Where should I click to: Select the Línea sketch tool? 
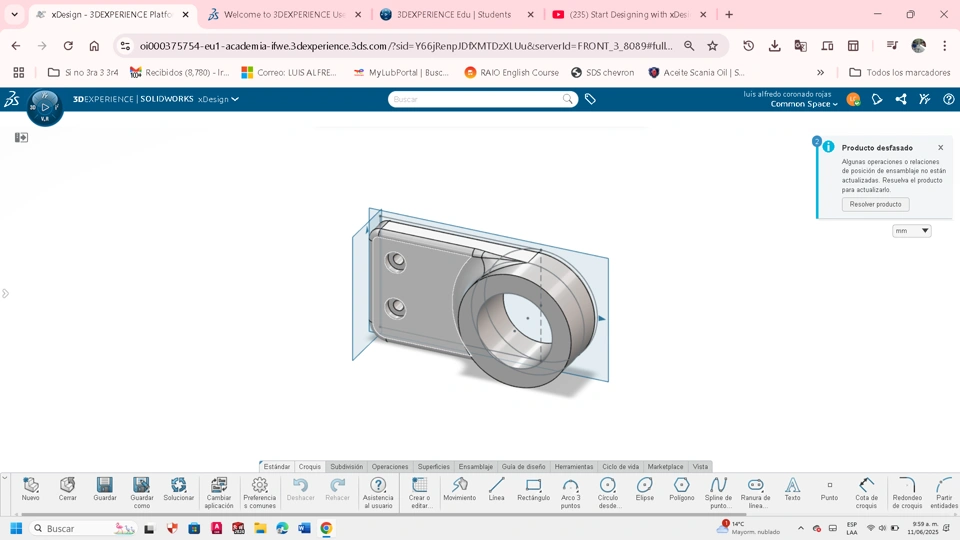497,486
